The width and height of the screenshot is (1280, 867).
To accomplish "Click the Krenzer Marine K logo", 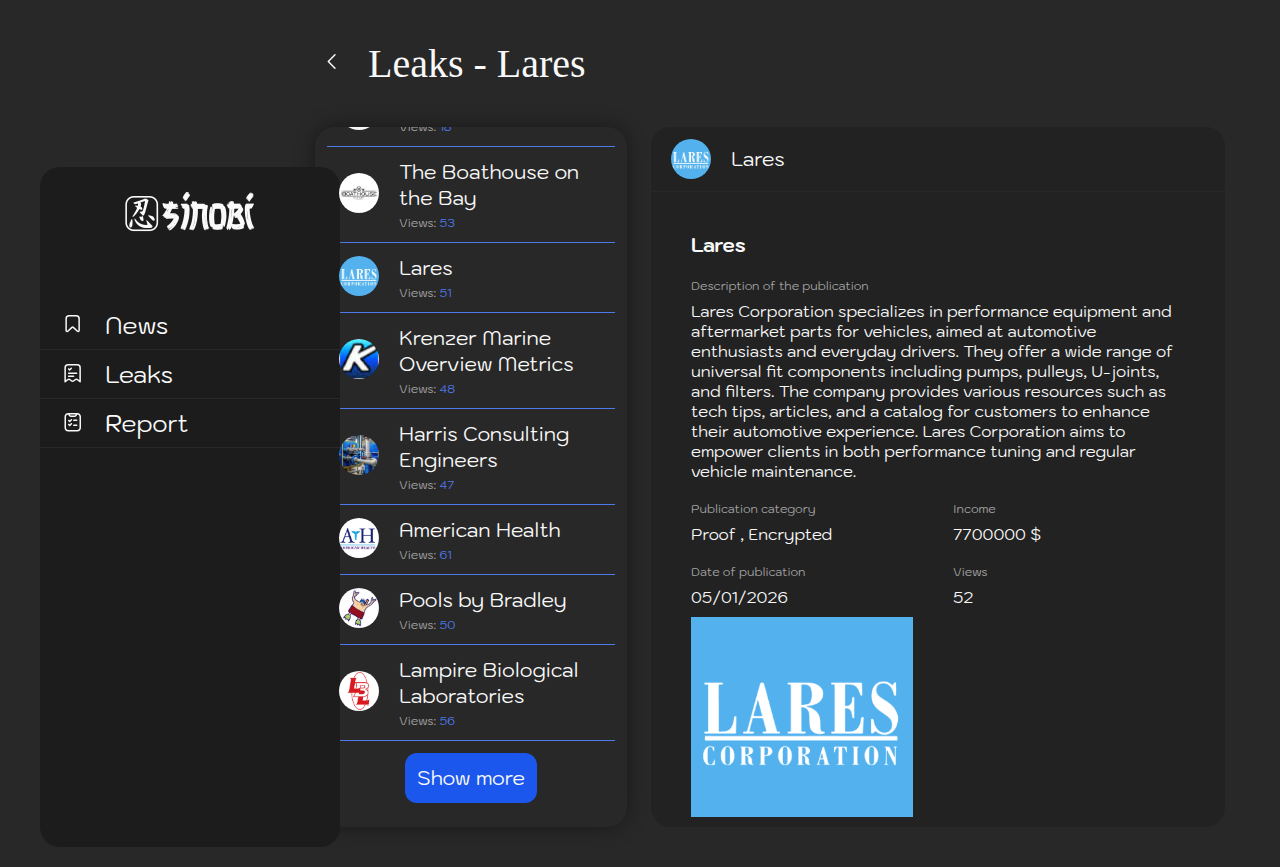I will coord(359,359).
